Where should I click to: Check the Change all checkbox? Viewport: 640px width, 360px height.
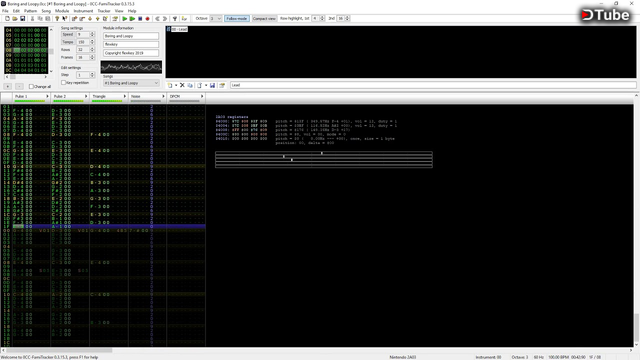(31, 87)
